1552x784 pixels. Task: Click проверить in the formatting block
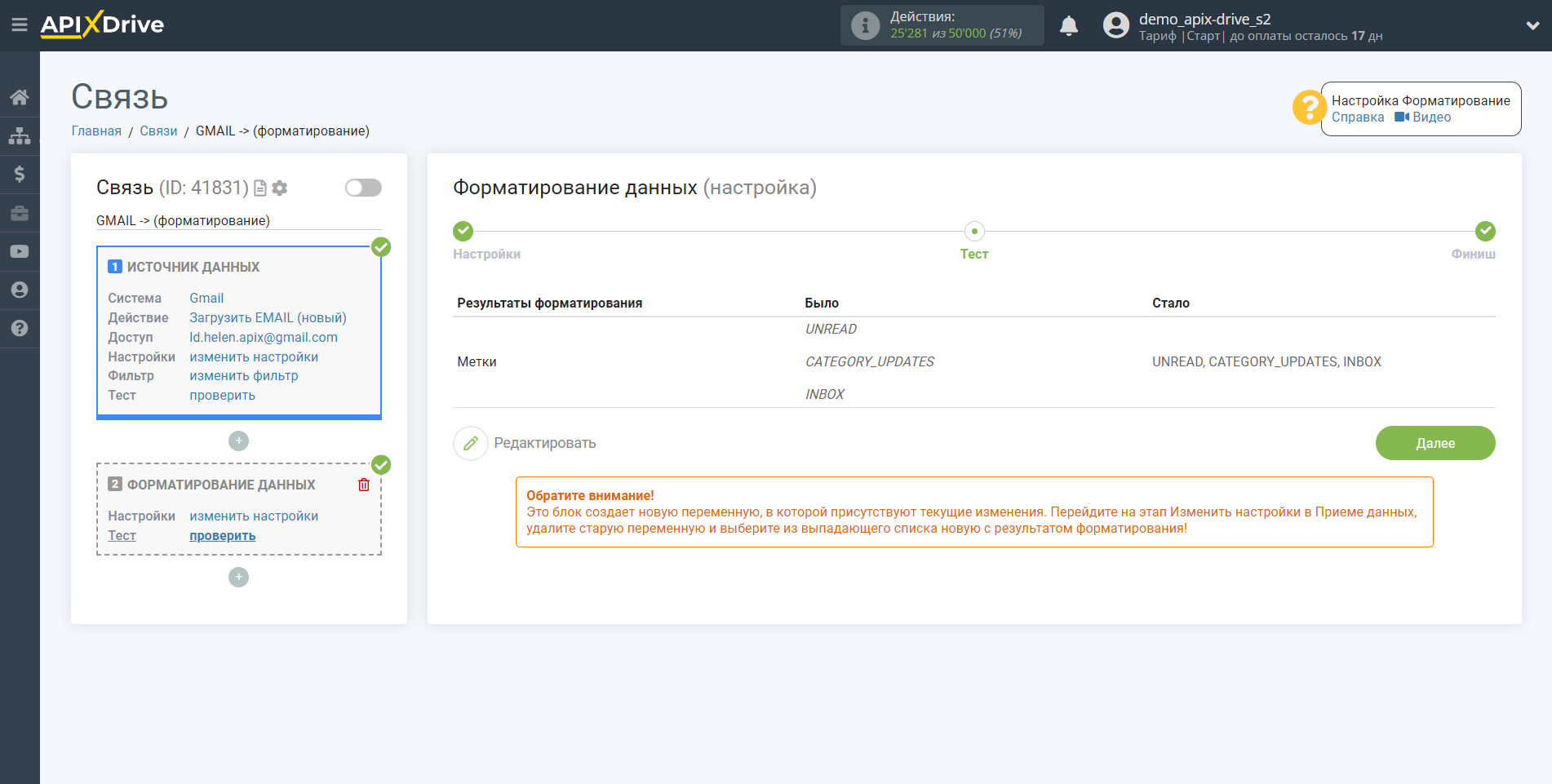coord(222,535)
